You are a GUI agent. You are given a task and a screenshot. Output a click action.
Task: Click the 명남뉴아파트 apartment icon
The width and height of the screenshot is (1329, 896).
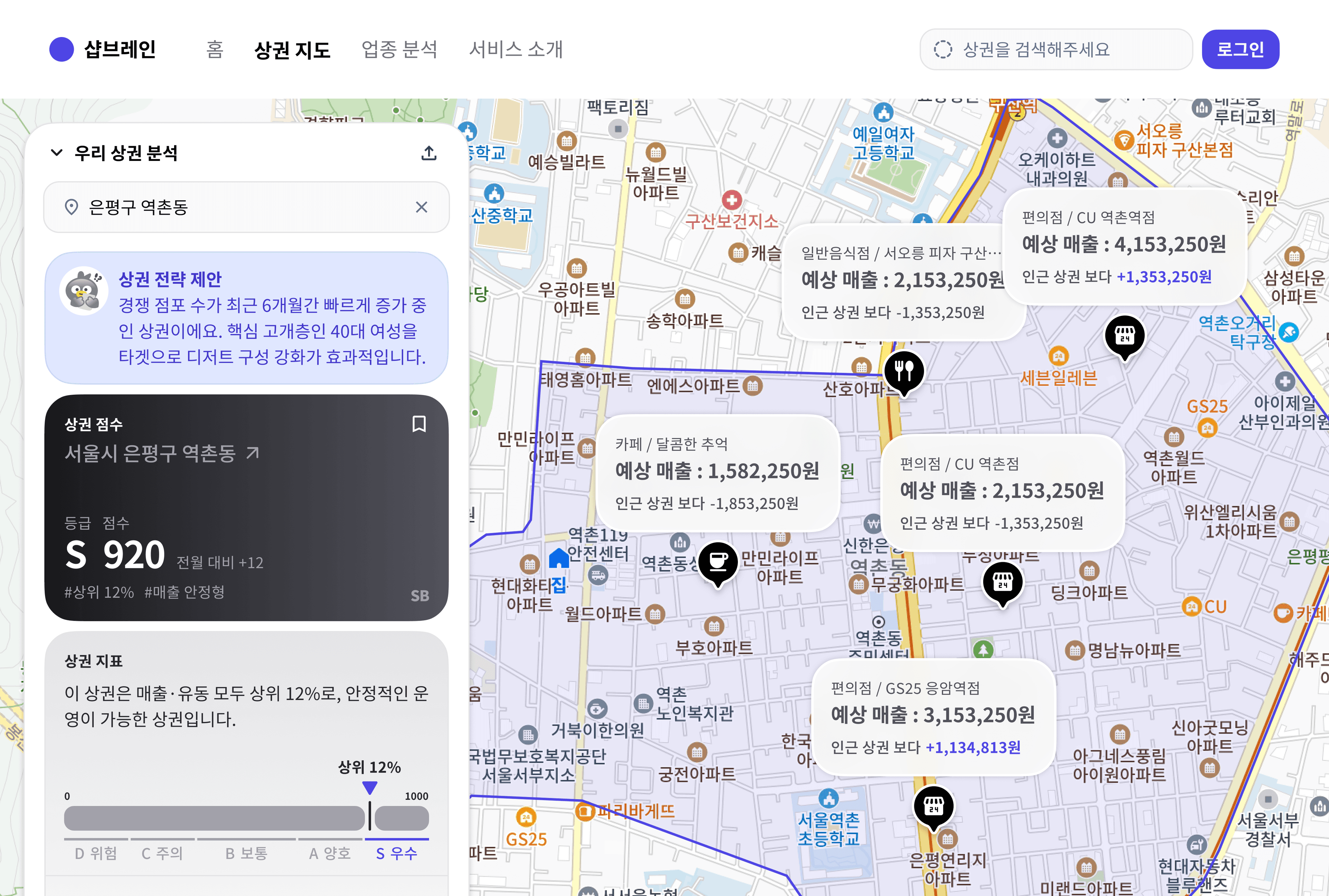pyautogui.click(x=1075, y=650)
